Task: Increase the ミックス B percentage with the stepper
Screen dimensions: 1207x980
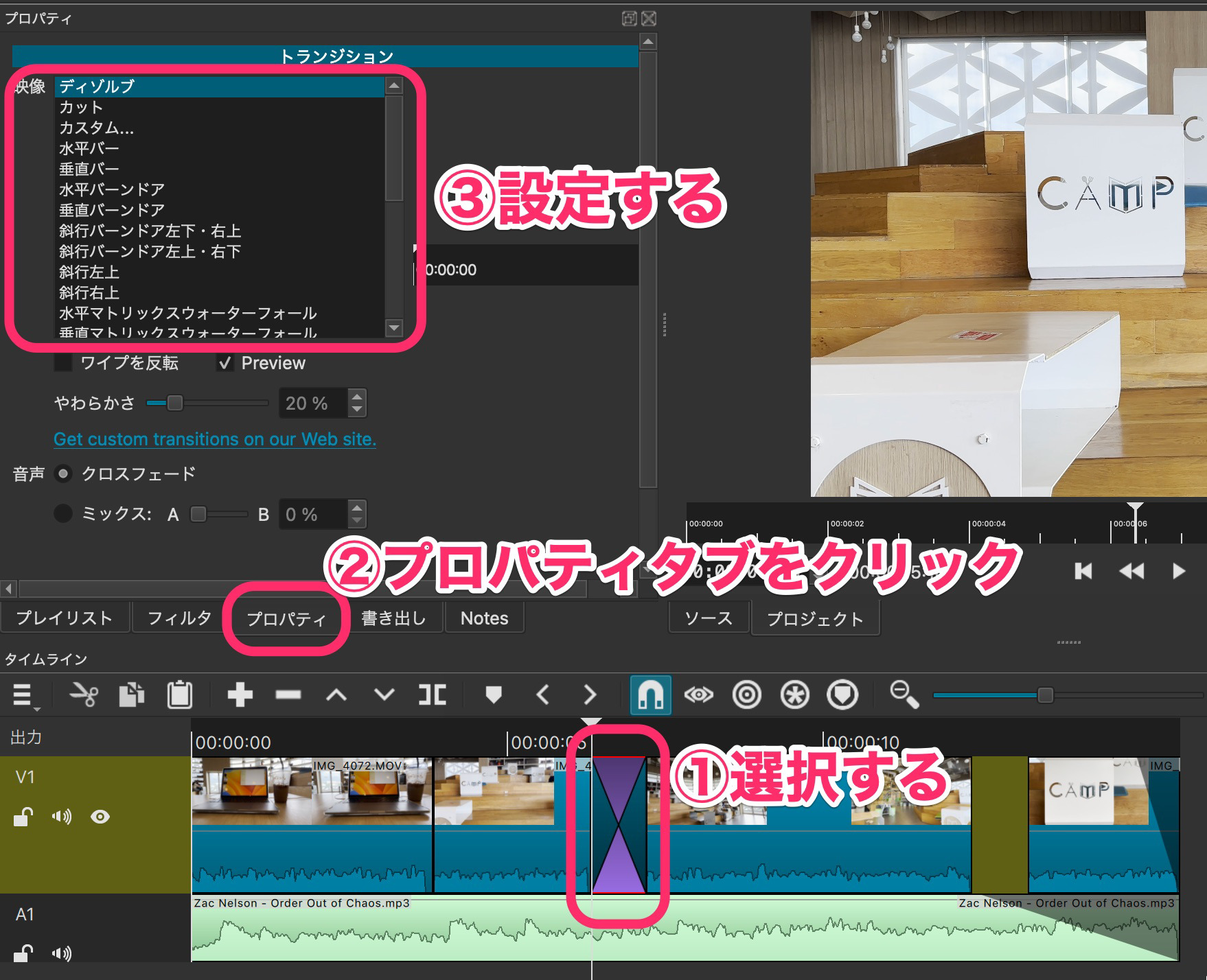Action: point(358,508)
